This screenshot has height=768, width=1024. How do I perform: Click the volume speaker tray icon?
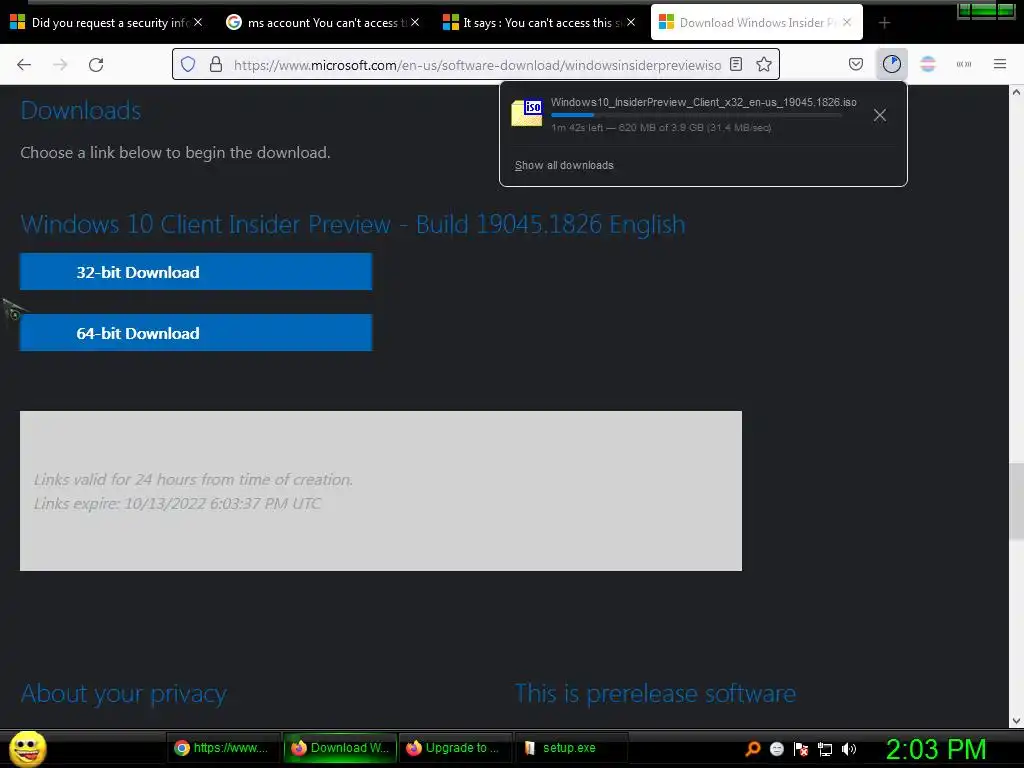pos(849,748)
